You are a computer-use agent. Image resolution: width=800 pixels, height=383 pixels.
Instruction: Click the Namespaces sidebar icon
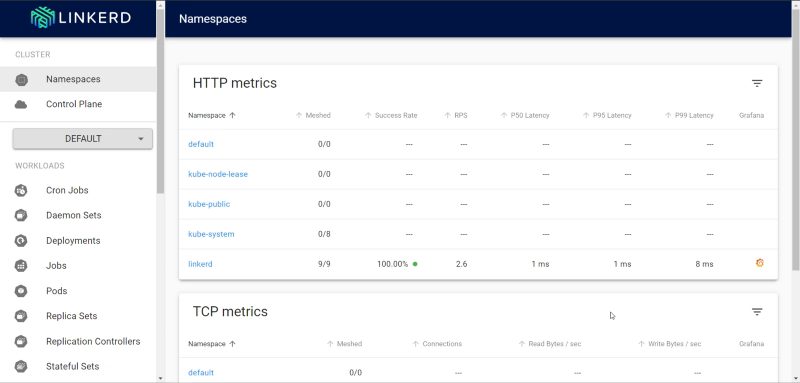(x=21, y=80)
